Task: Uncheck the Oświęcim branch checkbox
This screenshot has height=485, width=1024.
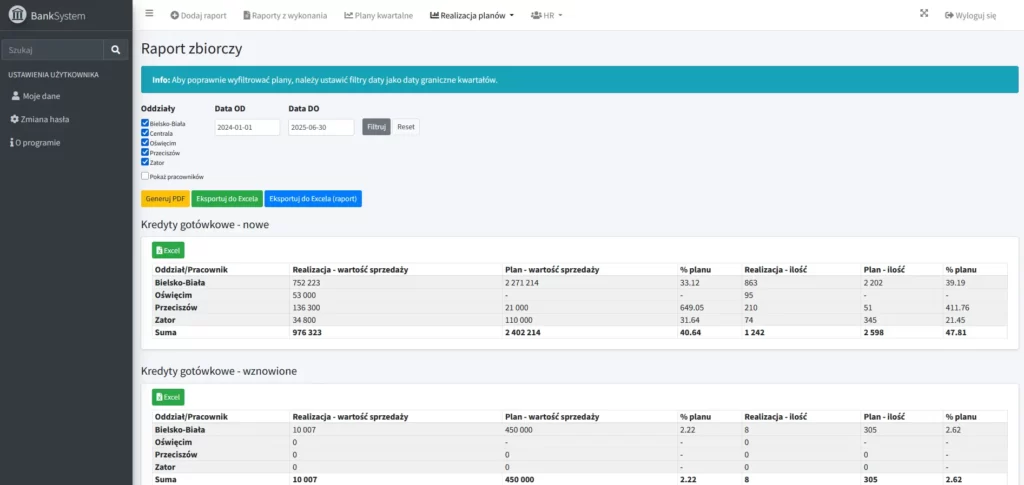Action: tap(145, 142)
